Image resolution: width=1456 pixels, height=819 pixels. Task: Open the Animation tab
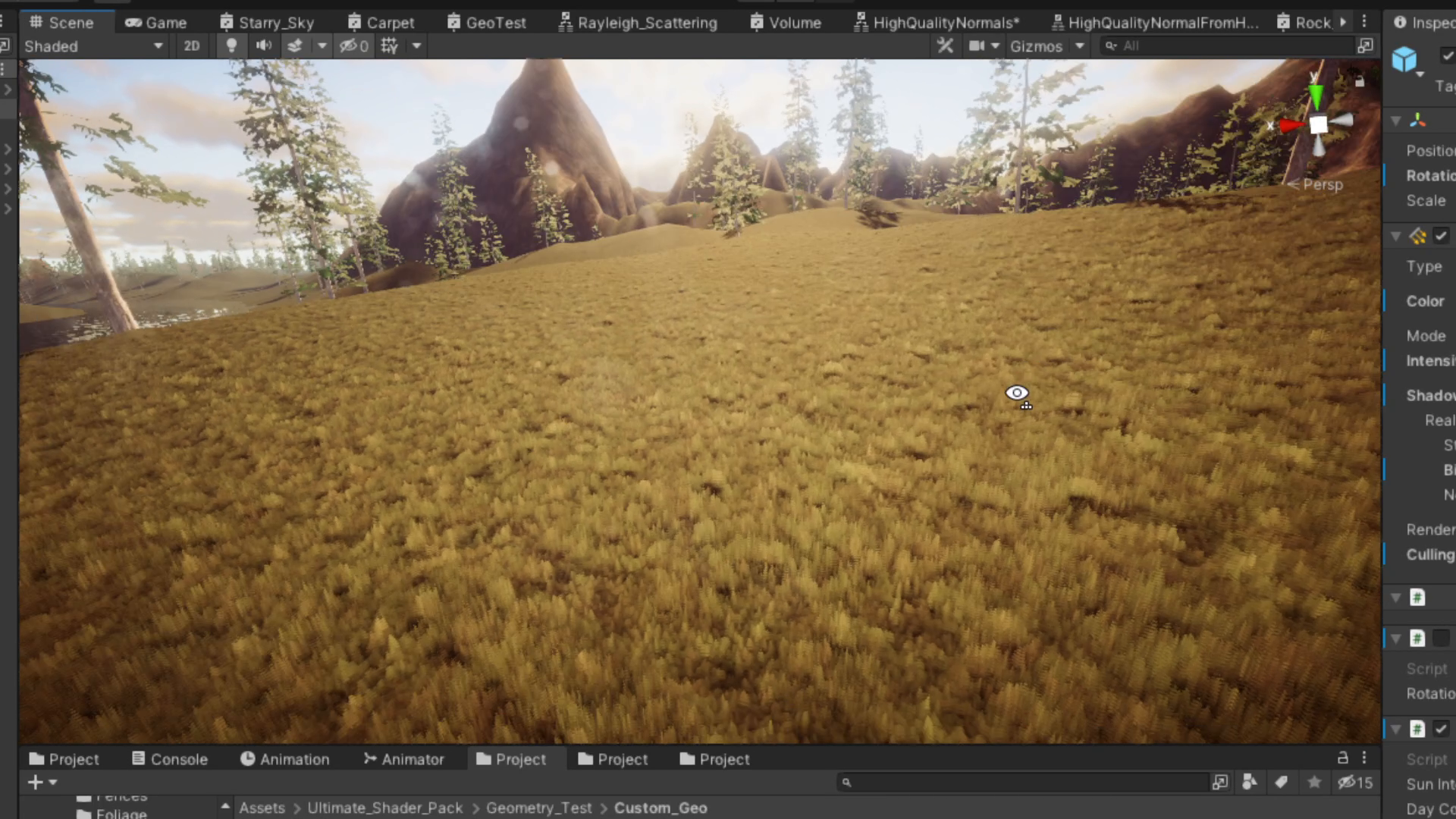(x=284, y=759)
